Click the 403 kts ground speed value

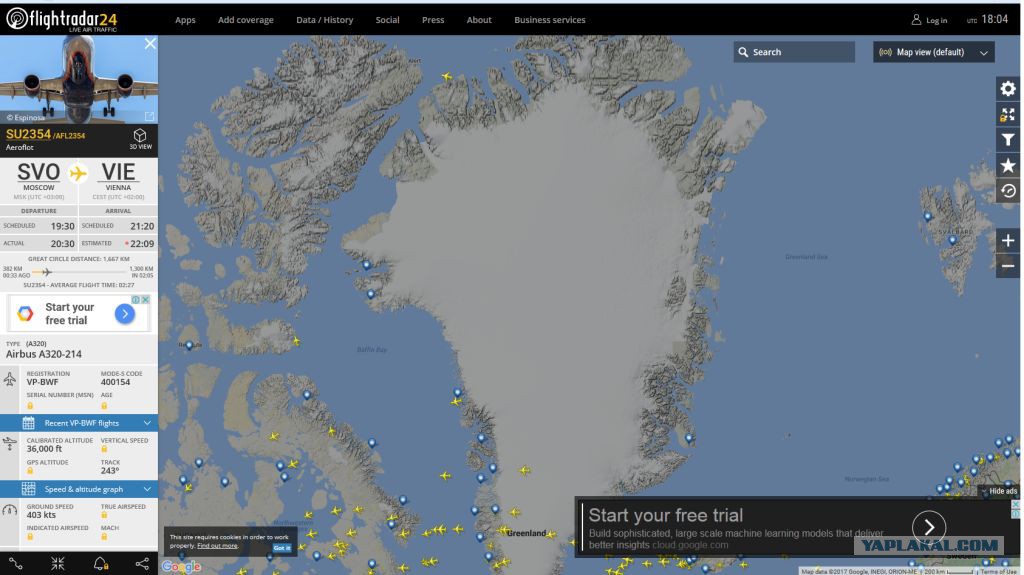point(41,515)
